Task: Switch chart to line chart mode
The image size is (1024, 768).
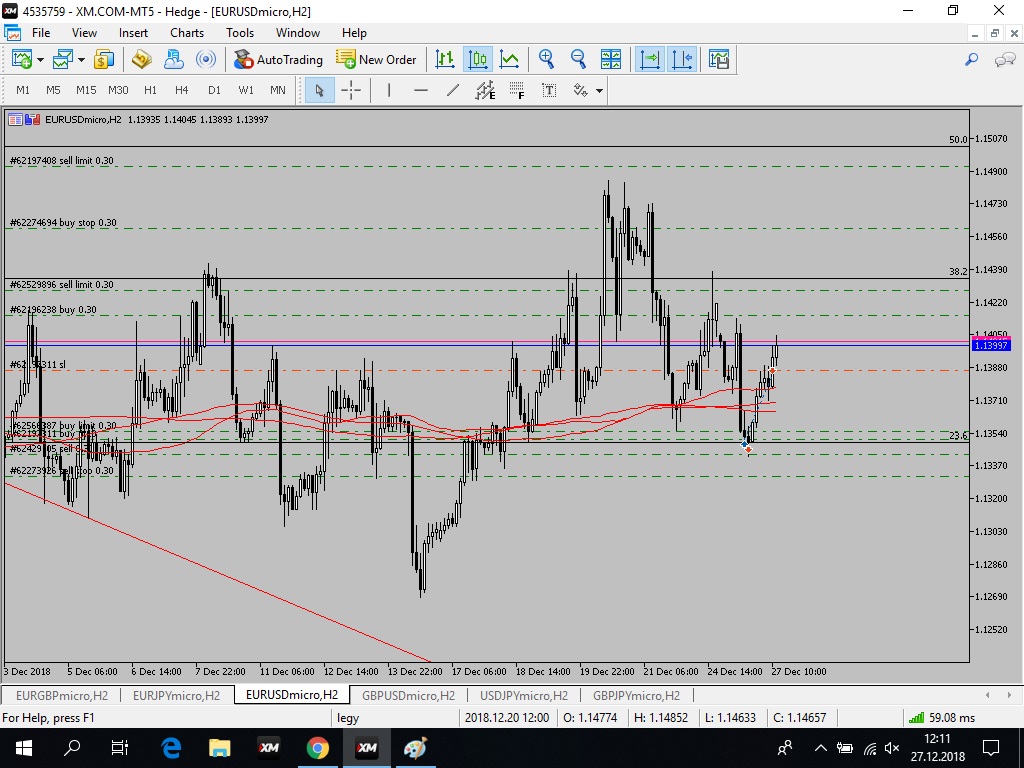Action: (x=509, y=59)
